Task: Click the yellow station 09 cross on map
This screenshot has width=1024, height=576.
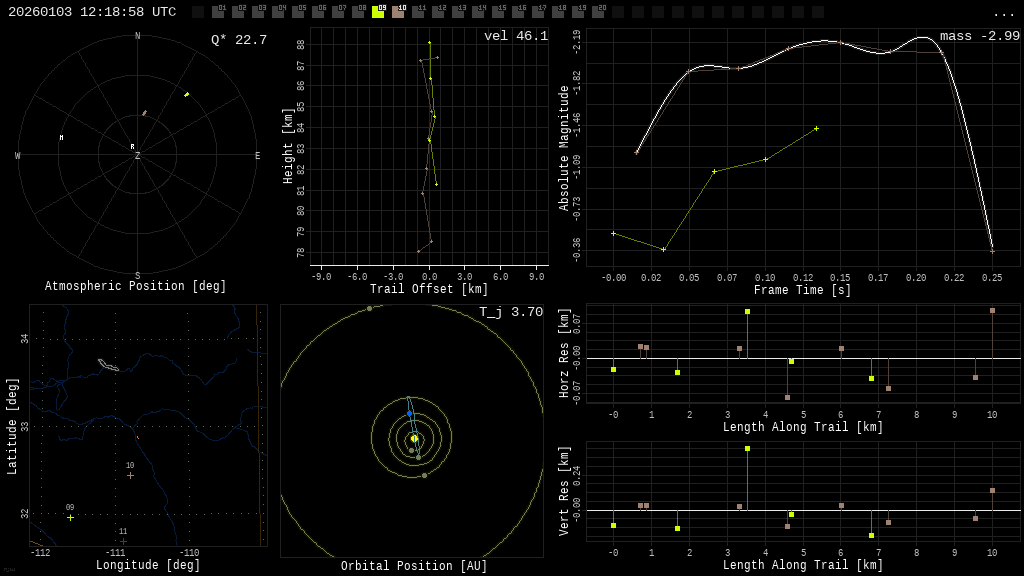Action: (x=70, y=517)
